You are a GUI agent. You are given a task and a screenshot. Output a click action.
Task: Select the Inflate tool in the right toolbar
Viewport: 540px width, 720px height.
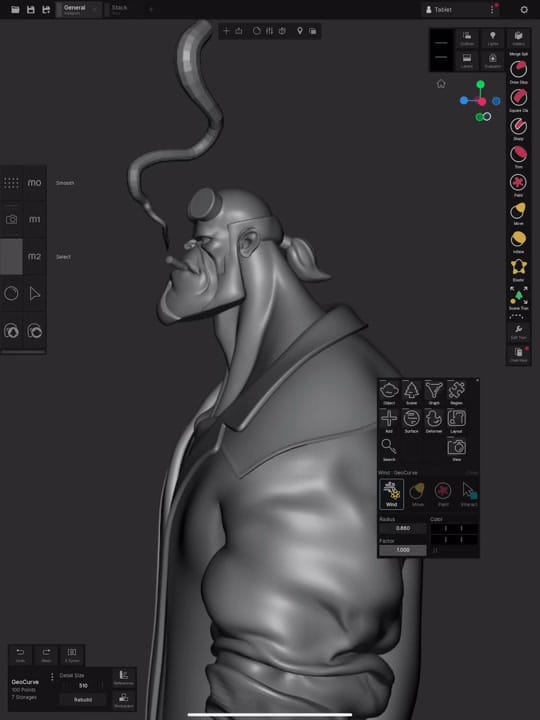pos(518,240)
